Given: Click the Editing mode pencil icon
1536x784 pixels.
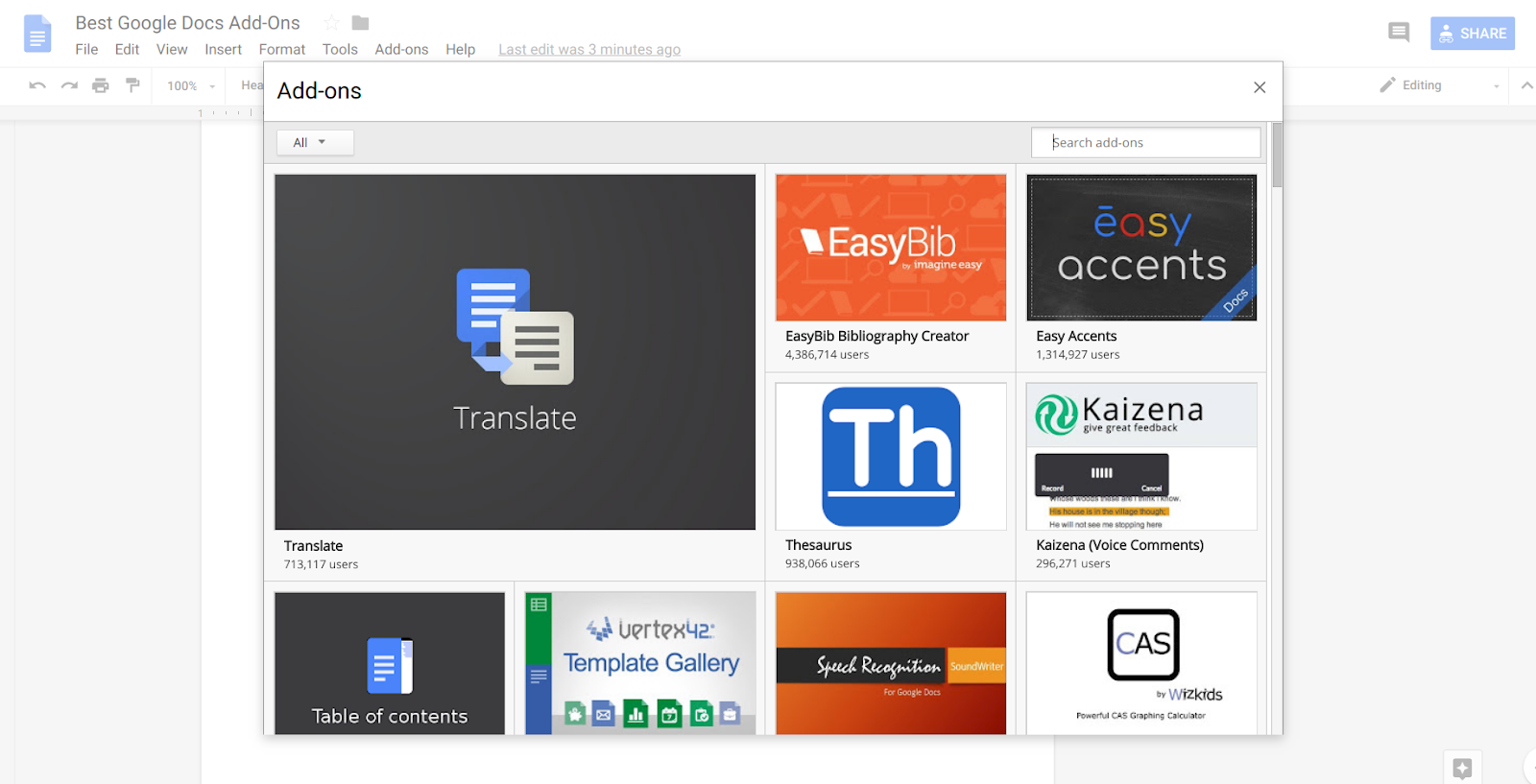Looking at the screenshot, I should point(1387,85).
